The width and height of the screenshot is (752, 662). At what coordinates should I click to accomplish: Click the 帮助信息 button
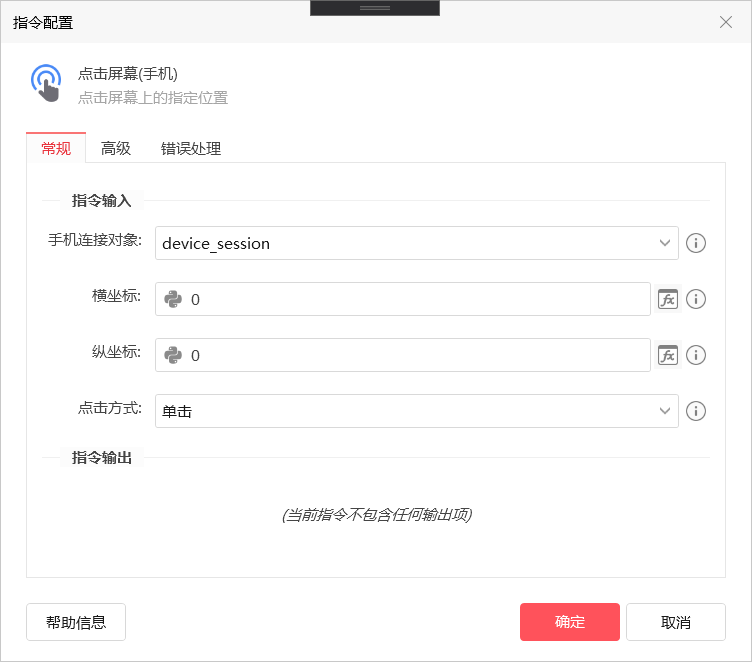pyautogui.click(x=76, y=622)
